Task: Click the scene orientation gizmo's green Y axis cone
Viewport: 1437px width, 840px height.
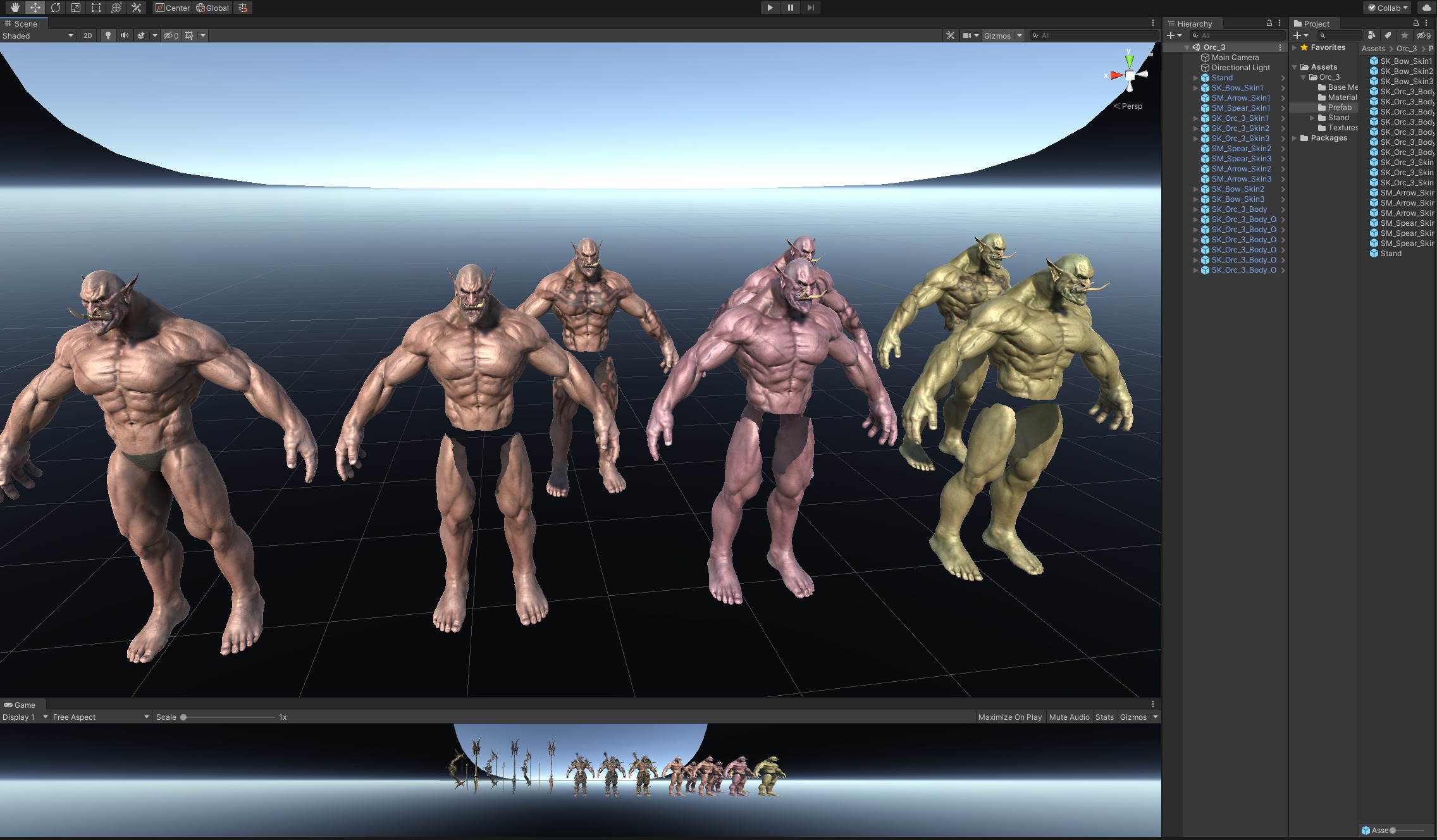Action: pos(1129,60)
